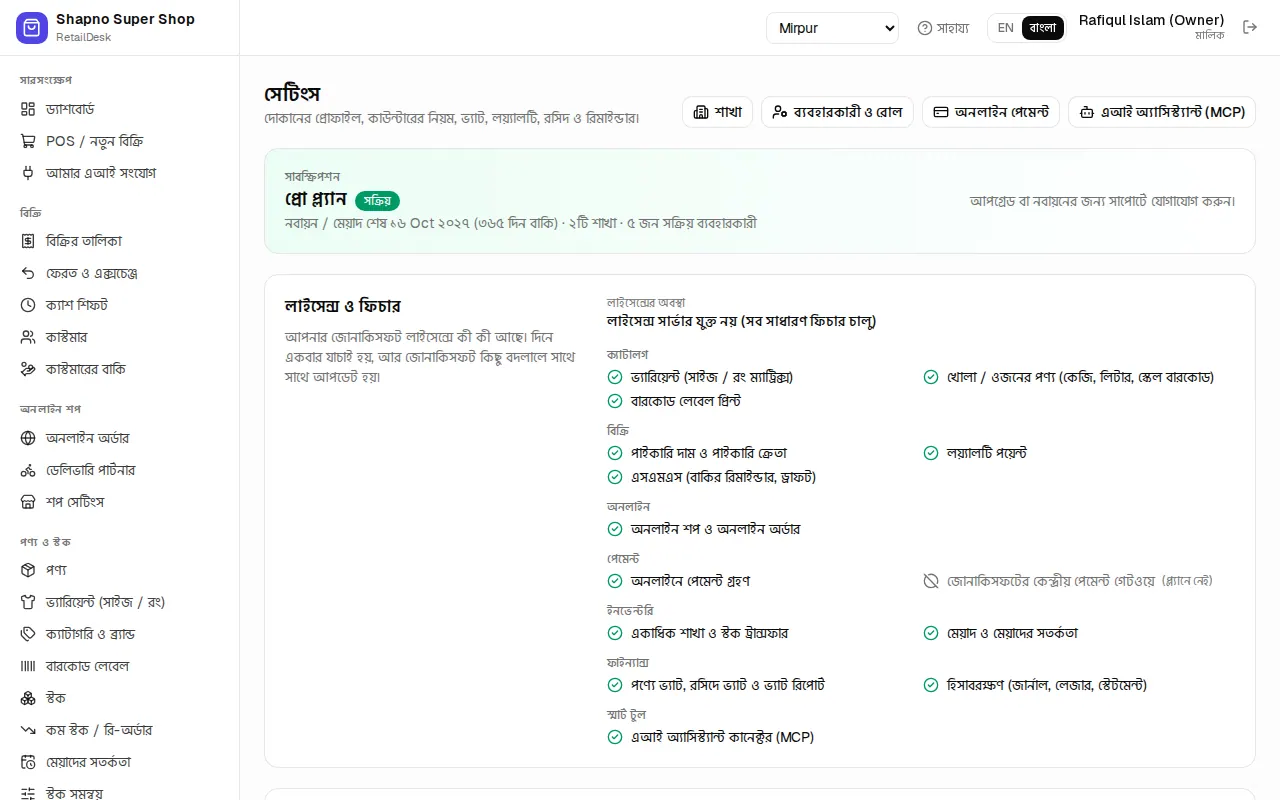Click the tag icon for ক্যাটাগরি ও ব্র্যান্ড
Viewport: 1280px width, 800px height.
tap(28, 634)
